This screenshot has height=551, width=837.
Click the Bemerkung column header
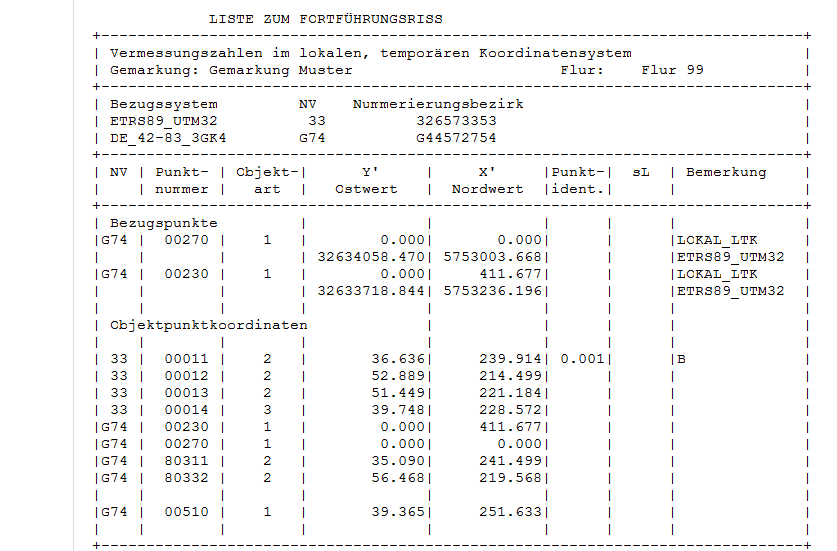click(x=726, y=172)
